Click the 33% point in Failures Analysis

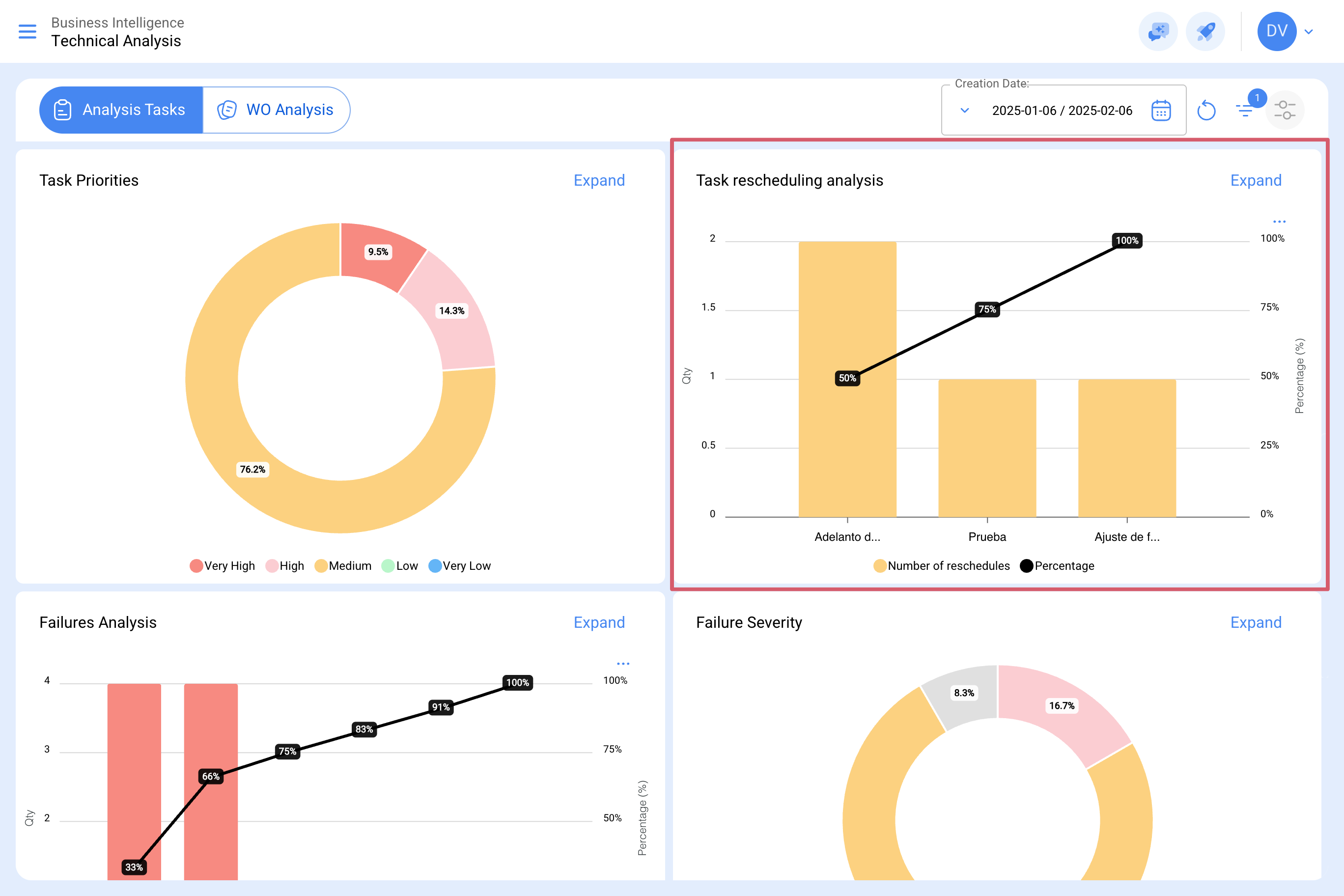(x=134, y=867)
